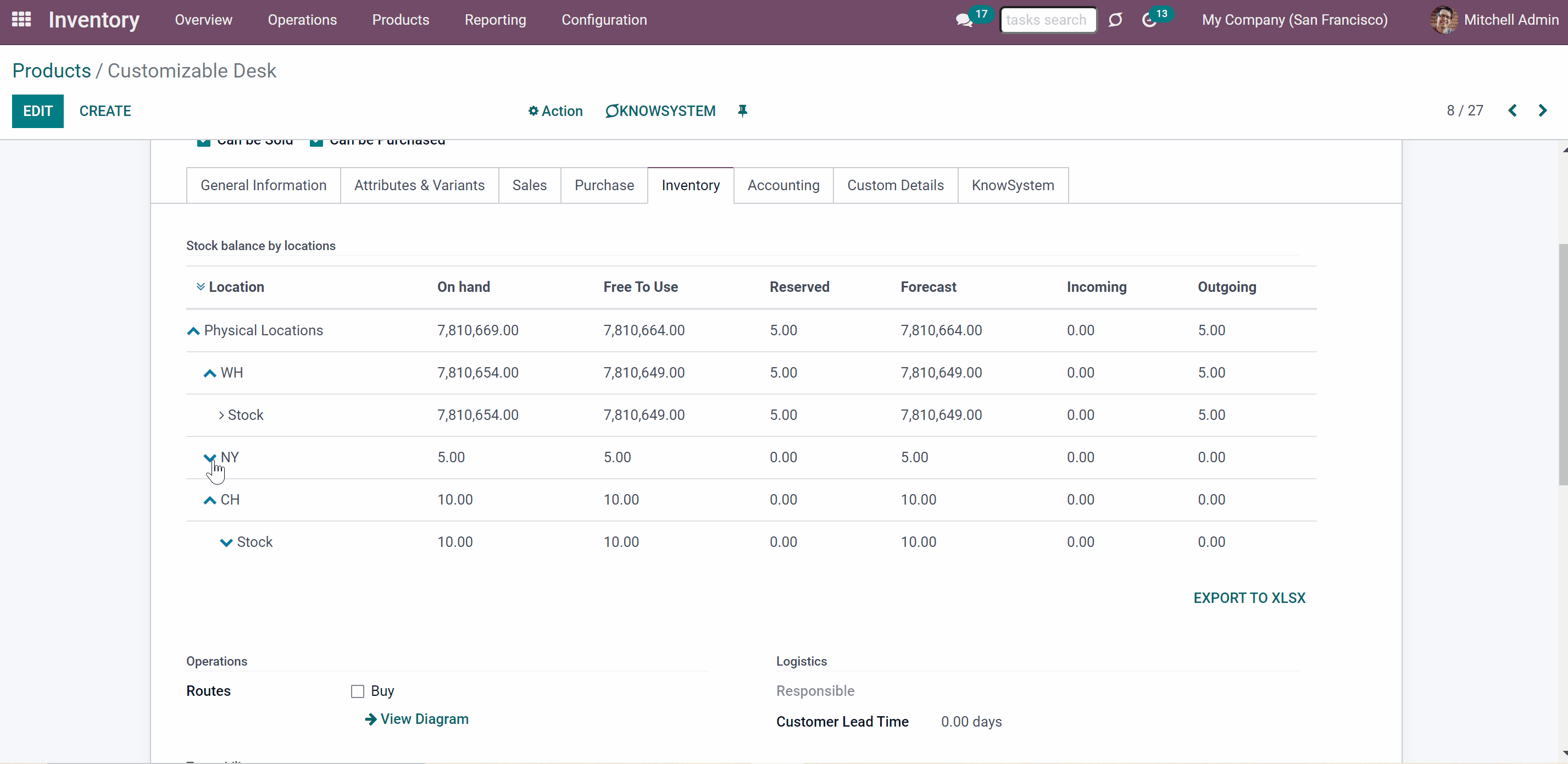Open the Action dropdown menu
The width and height of the screenshot is (1568, 764).
click(555, 111)
